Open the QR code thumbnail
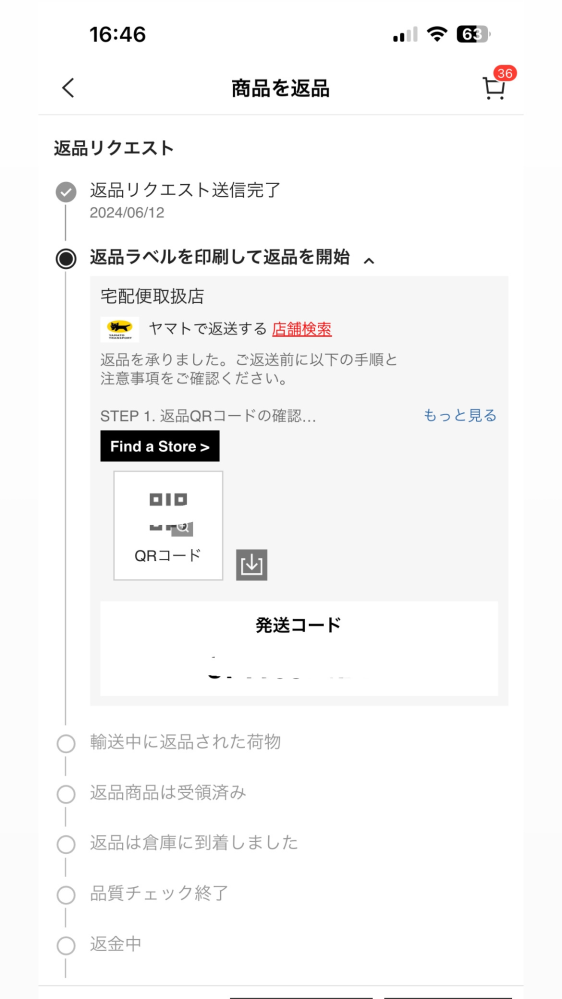The width and height of the screenshot is (562, 999). pyautogui.click(x=168, y=526)
